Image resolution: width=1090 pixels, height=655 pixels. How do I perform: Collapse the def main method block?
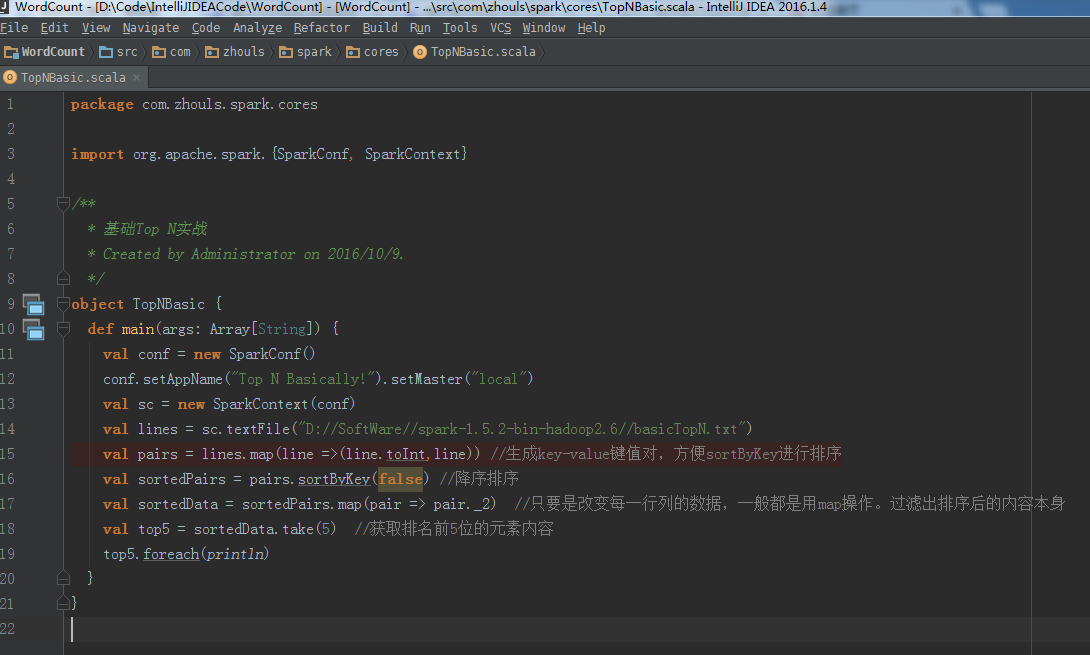coord(63,329)
